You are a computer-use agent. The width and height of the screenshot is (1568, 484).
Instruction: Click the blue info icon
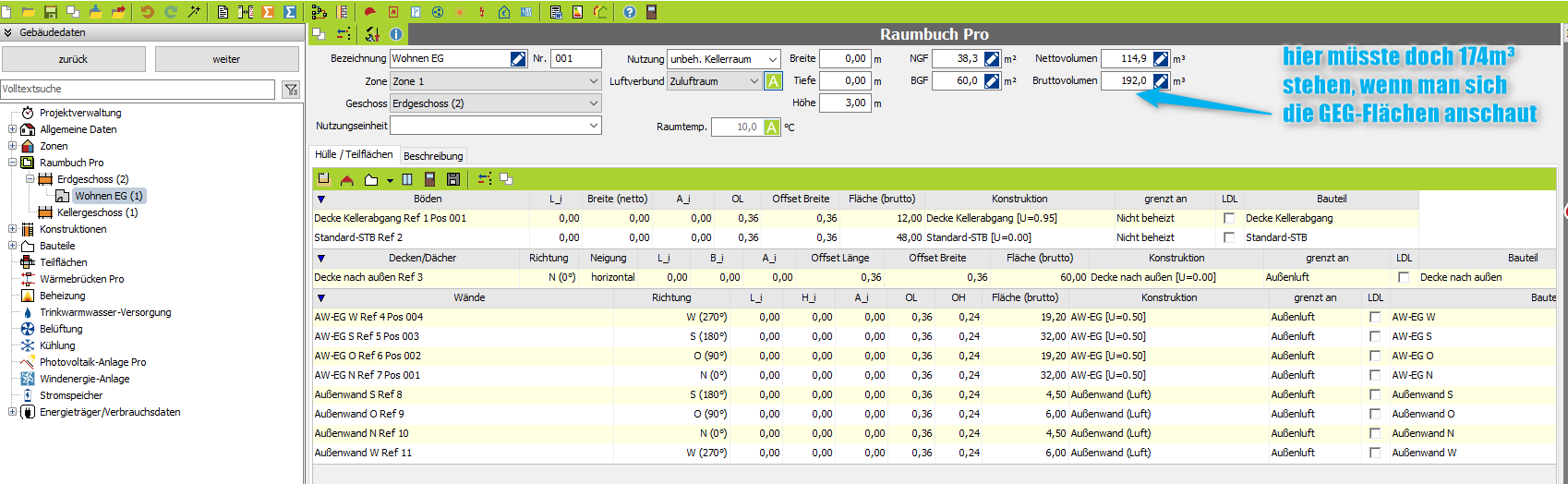pos(396,34)
